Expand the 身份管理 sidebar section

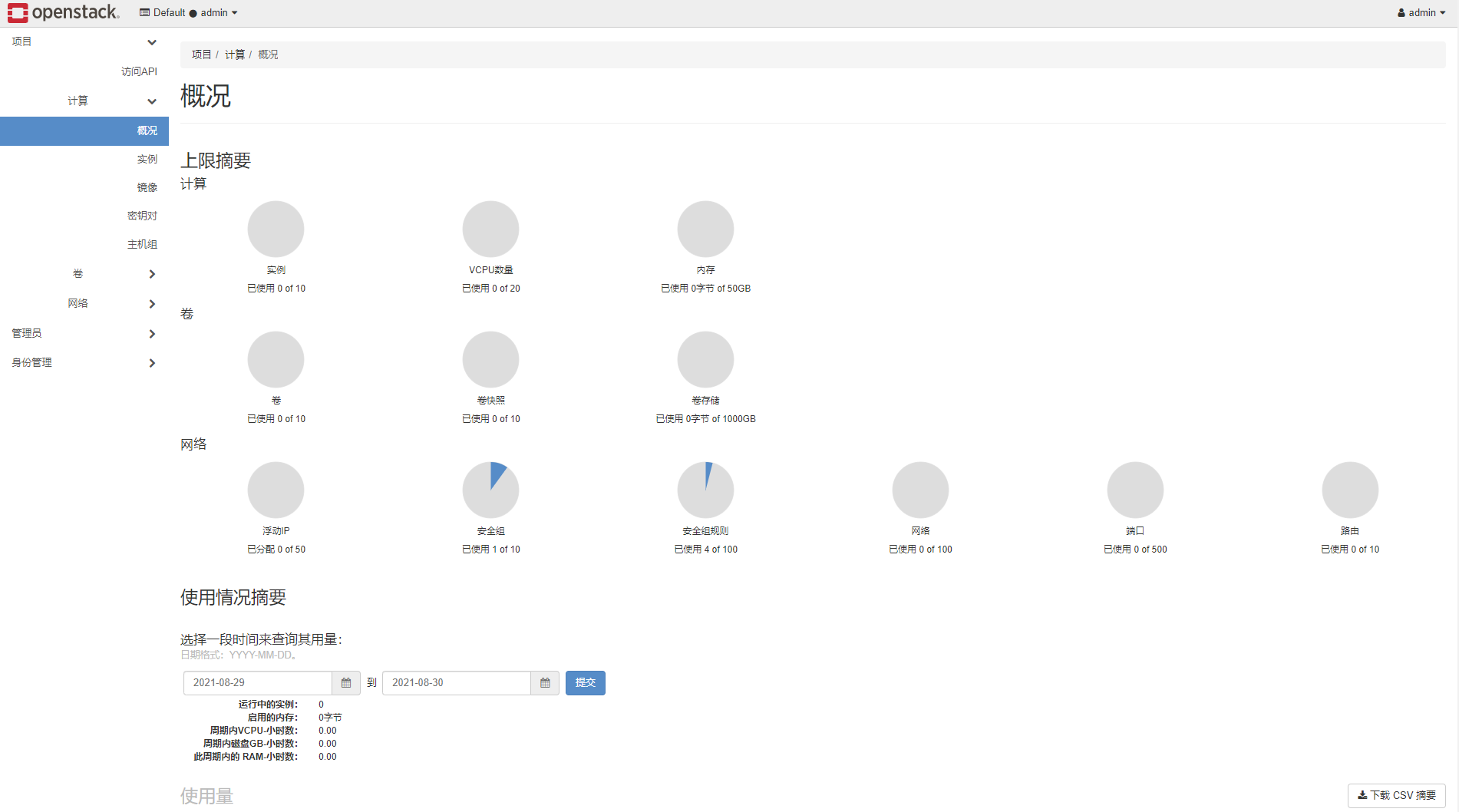84,362
